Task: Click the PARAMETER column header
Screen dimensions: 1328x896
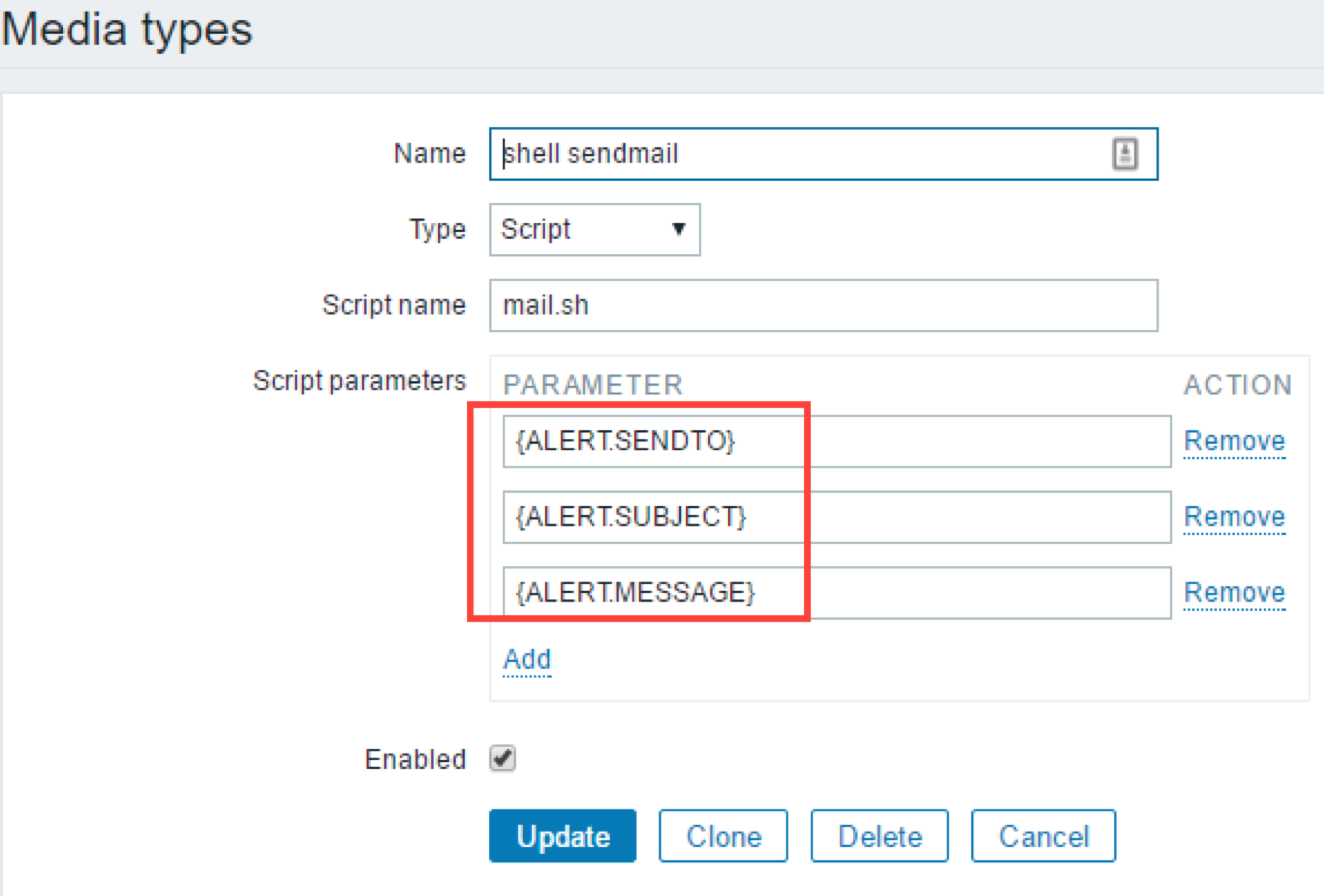Action: pyautogui.click(x=592, y=385)
